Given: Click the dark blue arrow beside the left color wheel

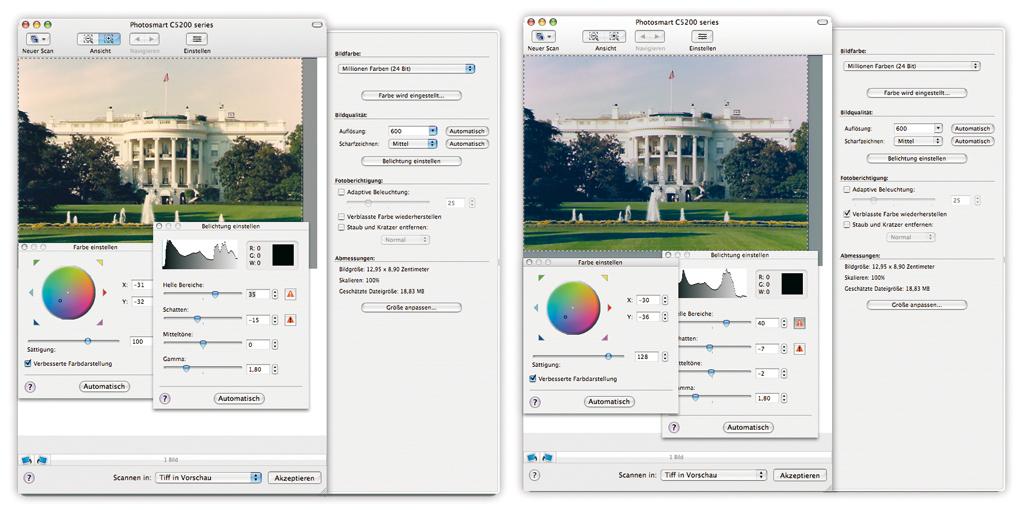Looking at the screenshot, I should [x=36, y=322].
